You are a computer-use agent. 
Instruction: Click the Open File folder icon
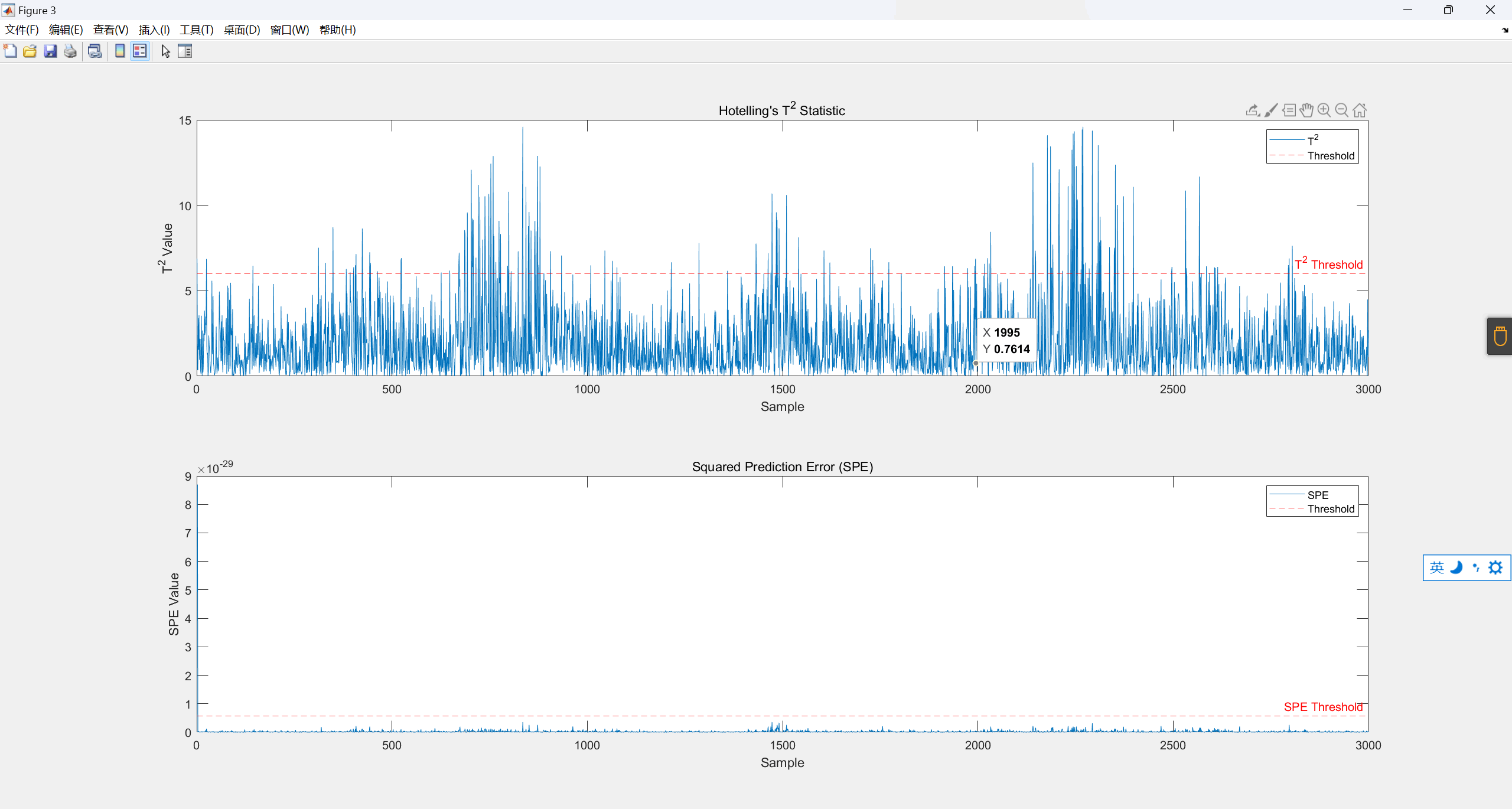[x=30, y=51]
